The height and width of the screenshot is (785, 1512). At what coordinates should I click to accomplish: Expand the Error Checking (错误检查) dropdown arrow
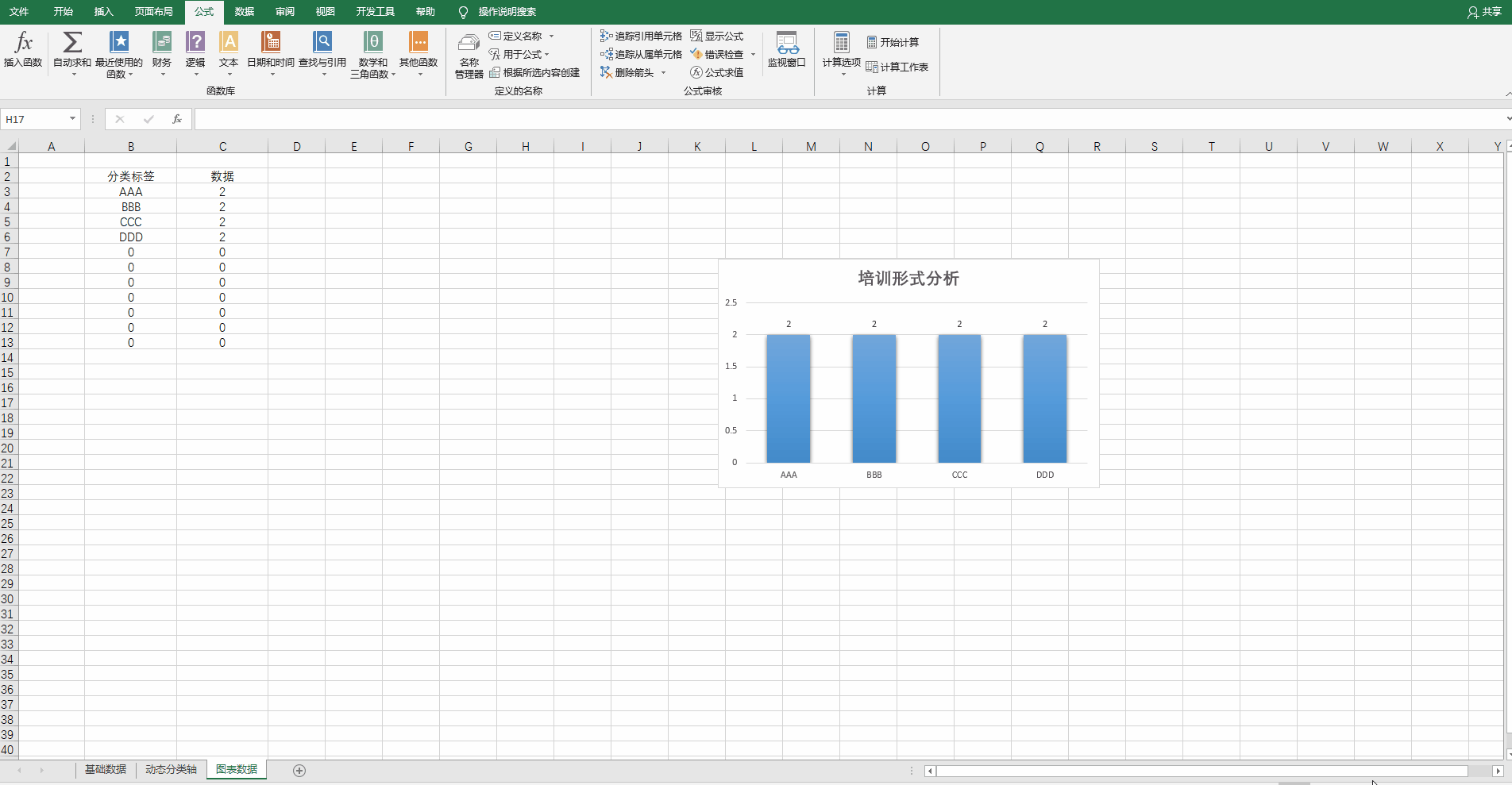[x=753, y=54]
